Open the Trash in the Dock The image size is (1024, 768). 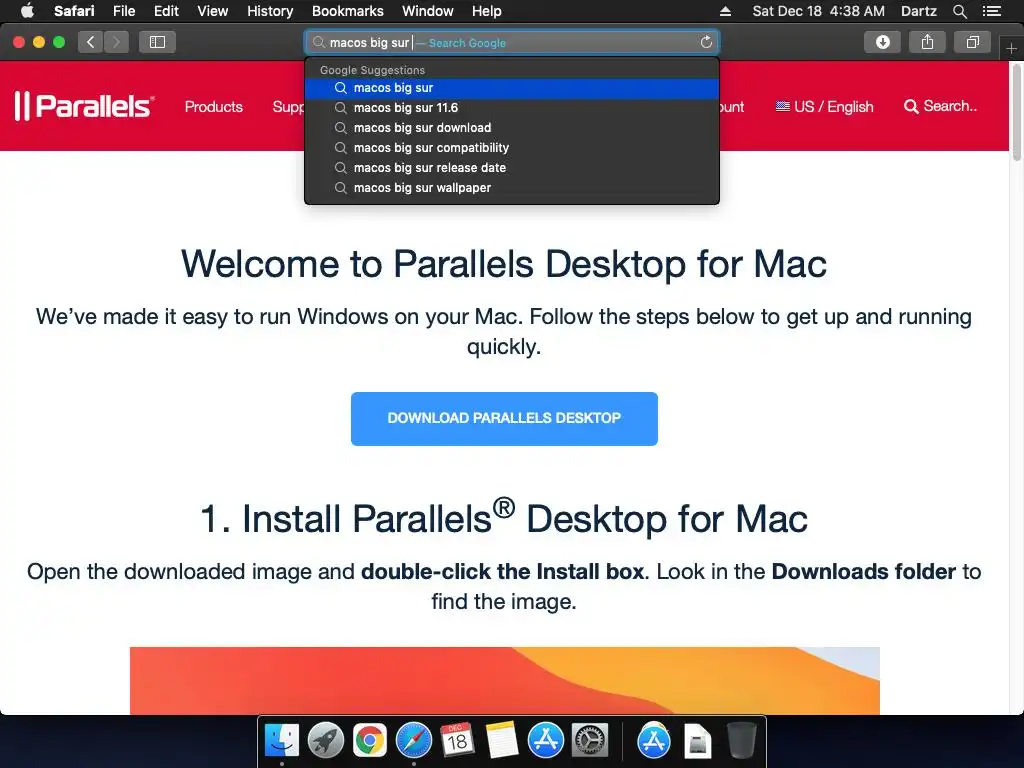pyautogui.click(x=742, y=741)
